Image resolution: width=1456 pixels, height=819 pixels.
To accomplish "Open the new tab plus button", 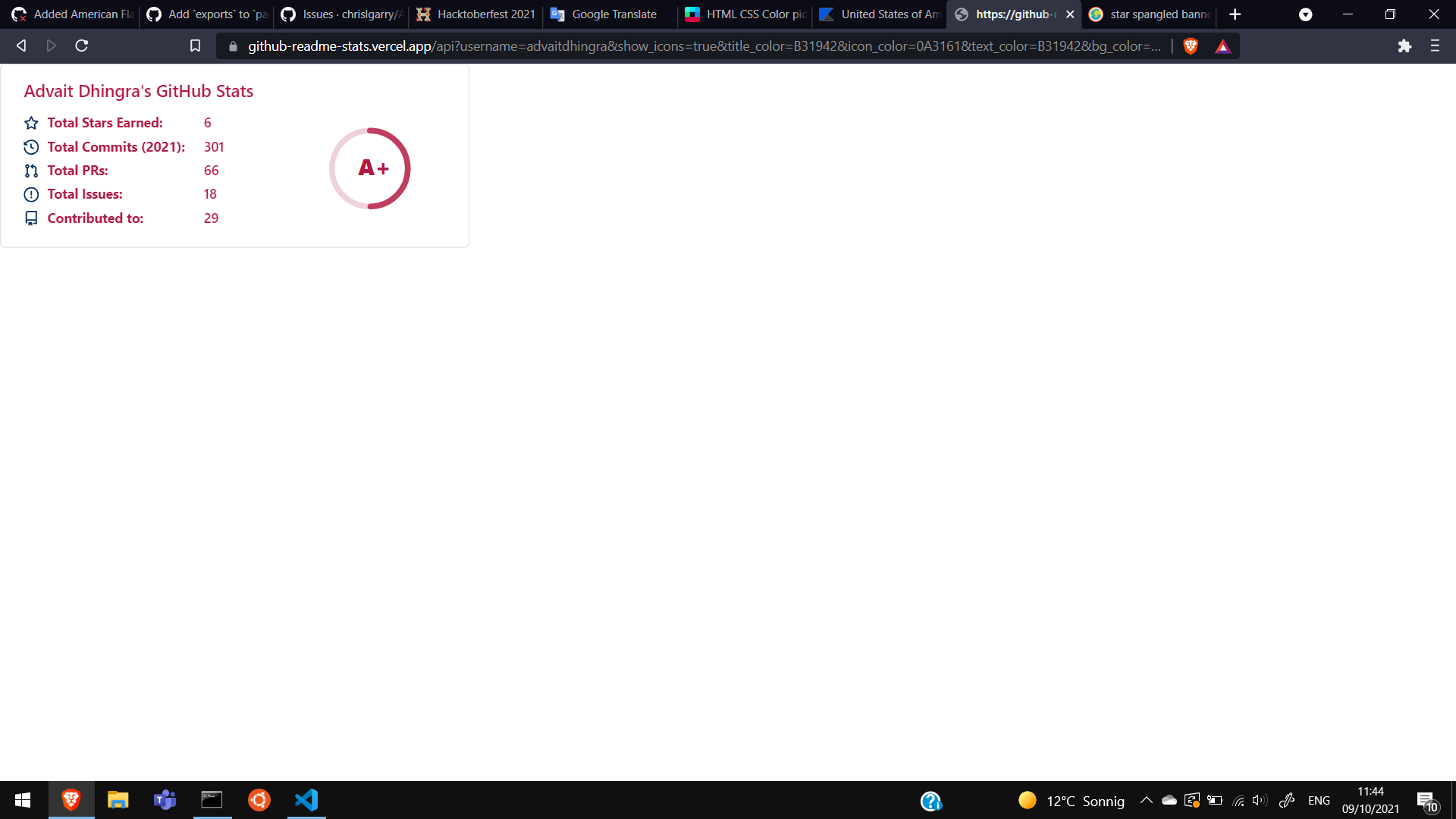I will tap(1235, 14).
